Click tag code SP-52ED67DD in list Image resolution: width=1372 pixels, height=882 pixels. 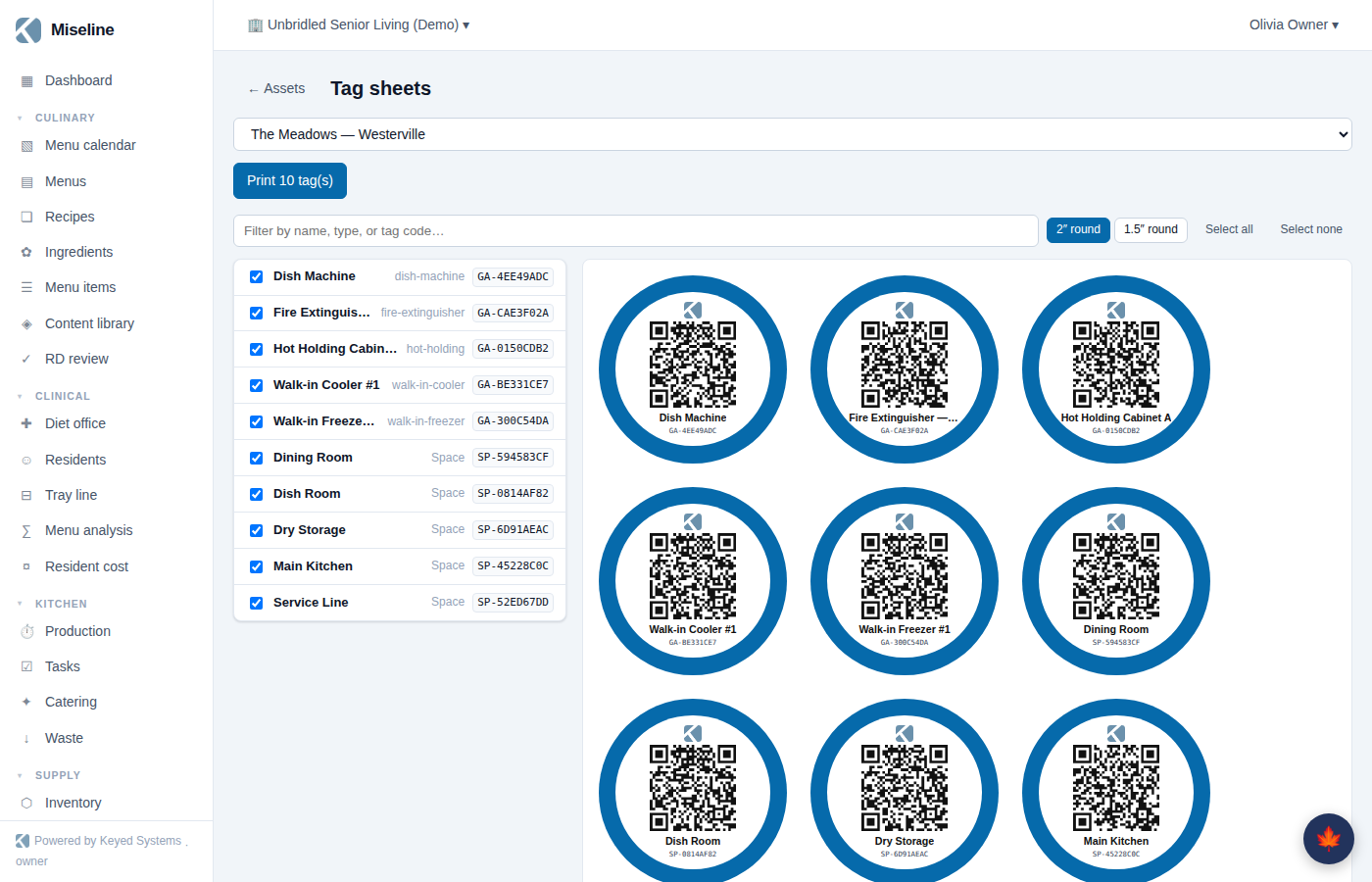pos(513,603)
